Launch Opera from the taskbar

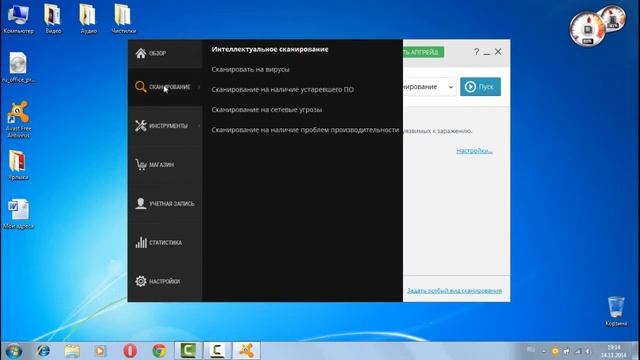pos(130,351)
